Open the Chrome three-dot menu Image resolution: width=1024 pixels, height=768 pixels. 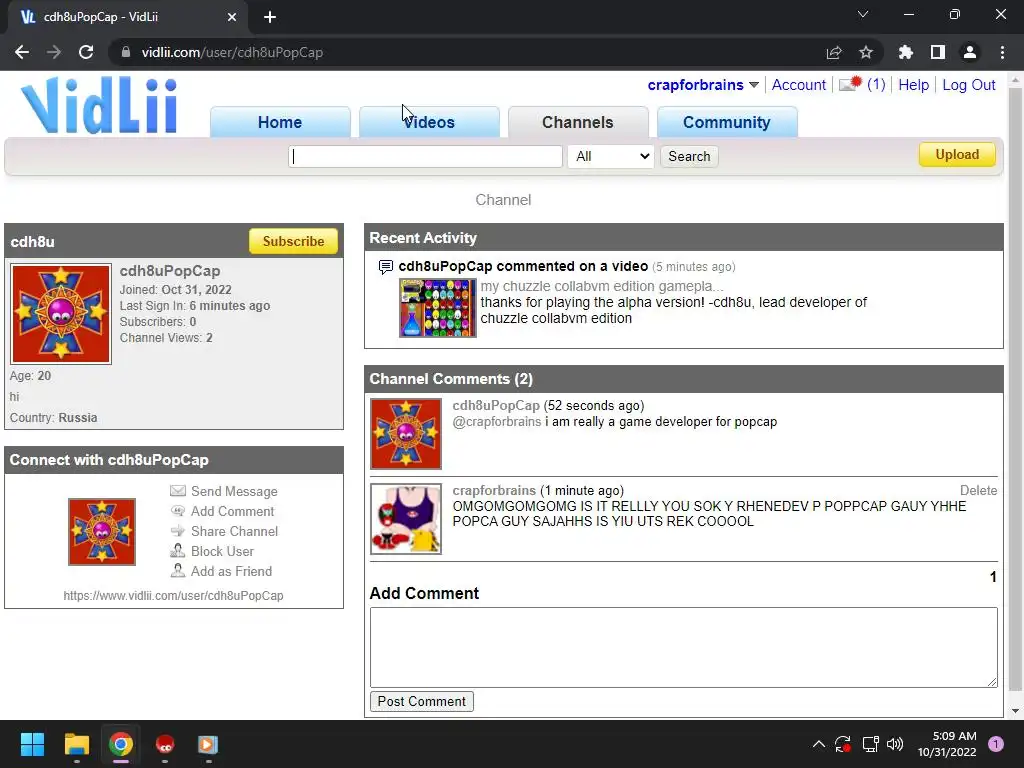[x=1002, y=52]
